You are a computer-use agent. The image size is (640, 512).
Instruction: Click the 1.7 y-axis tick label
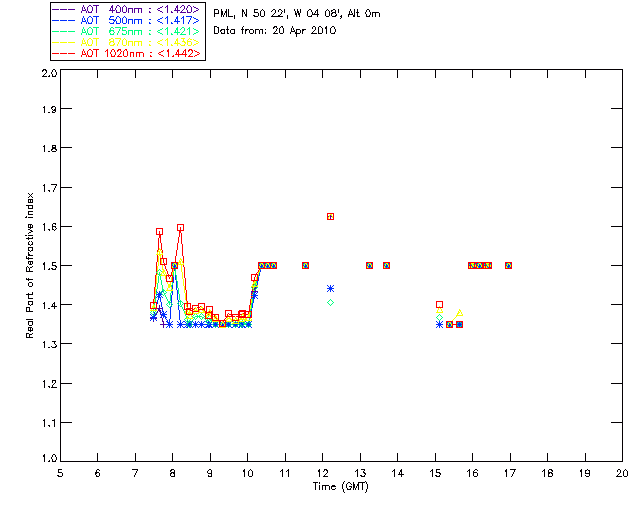point(49,188)
